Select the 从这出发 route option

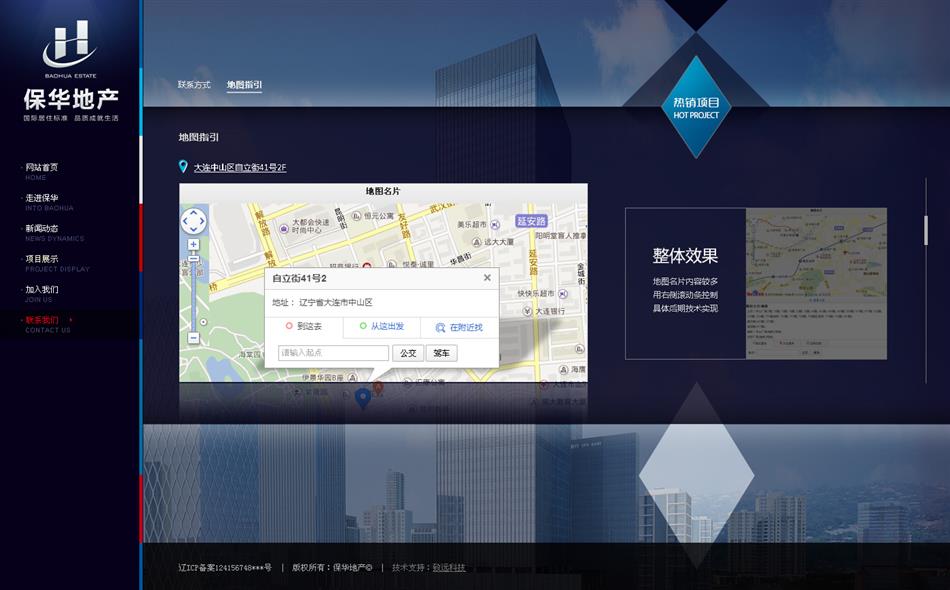pyautogui.click(x=381, y=327)
